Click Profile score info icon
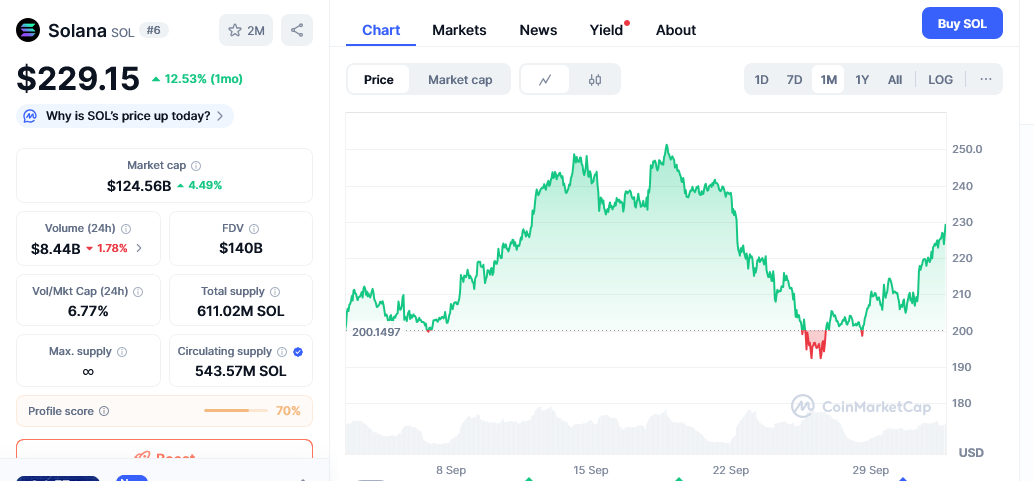This screenshot has height=481, width=1034. pyautogui.click(x=104, y=411)
